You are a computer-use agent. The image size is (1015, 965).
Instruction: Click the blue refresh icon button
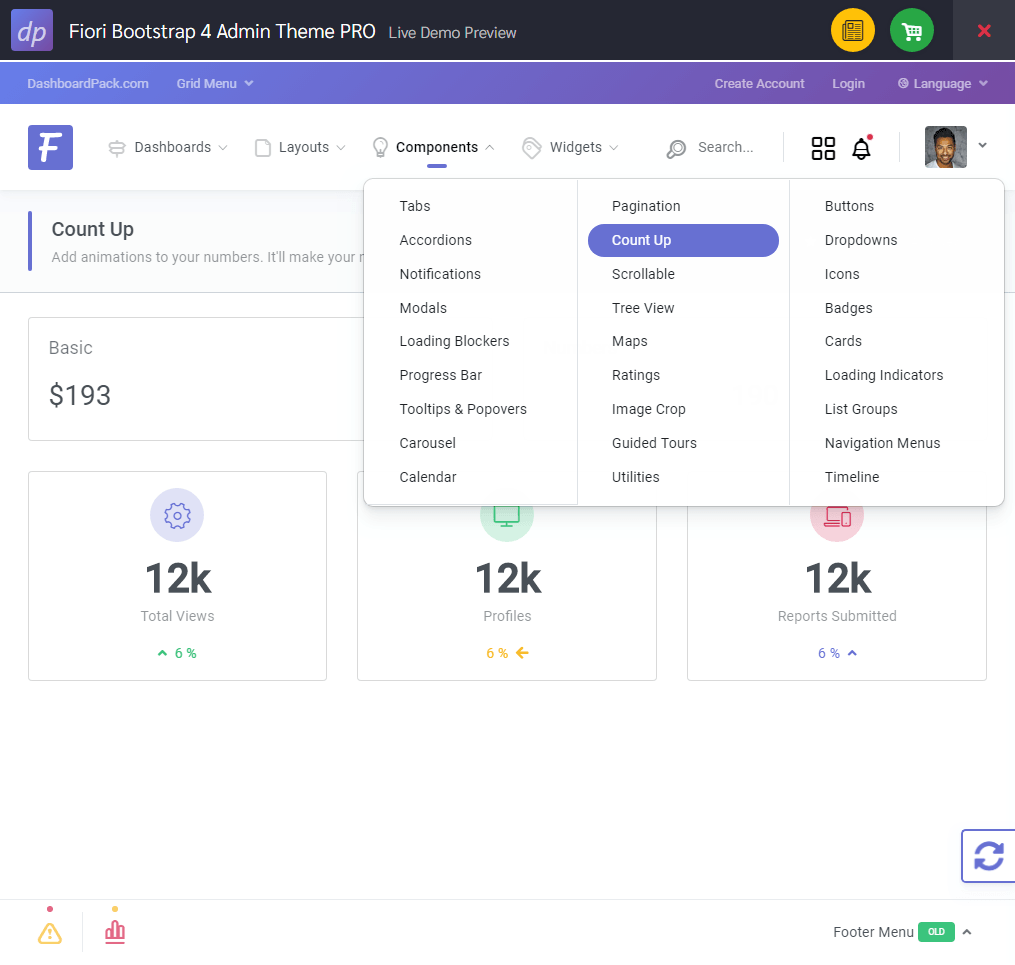click(x=988, y=856)
